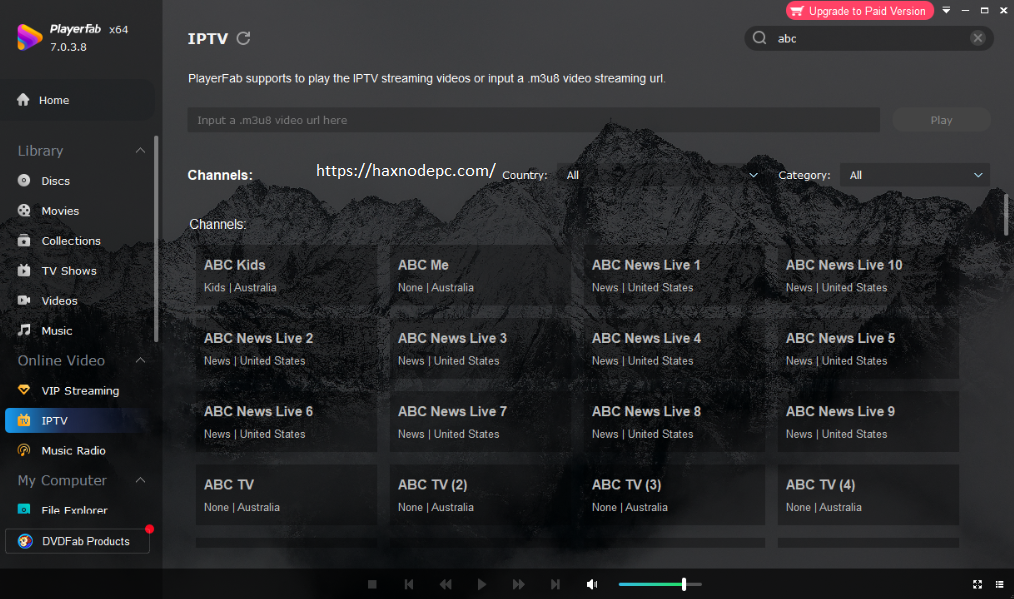The width and height of the screenshot is (1014, 599).
Task: Click the search box containing abc
Action: 868,38
